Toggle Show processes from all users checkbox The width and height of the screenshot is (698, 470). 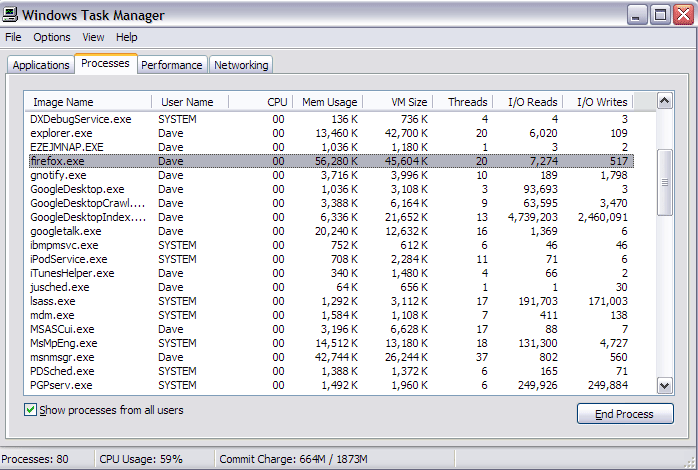tap(31, 410)
